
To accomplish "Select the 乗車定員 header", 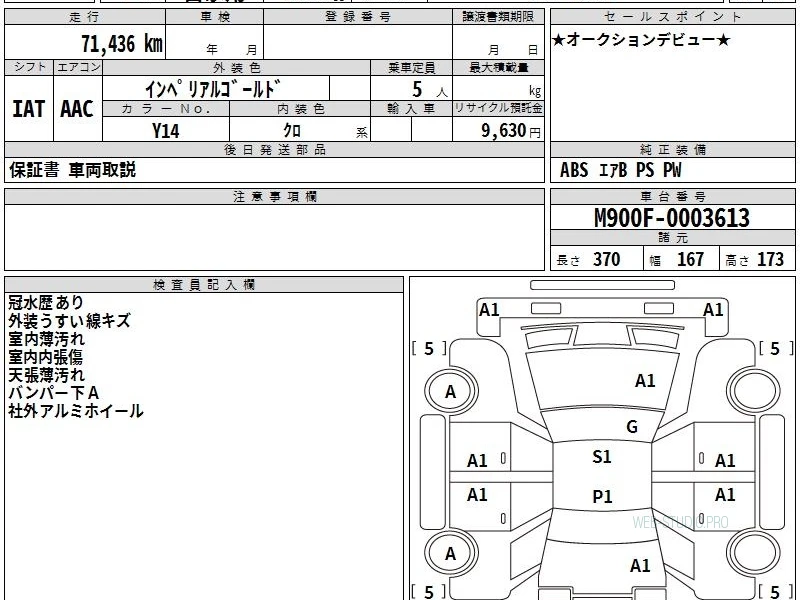I will [x=411, y=67].
